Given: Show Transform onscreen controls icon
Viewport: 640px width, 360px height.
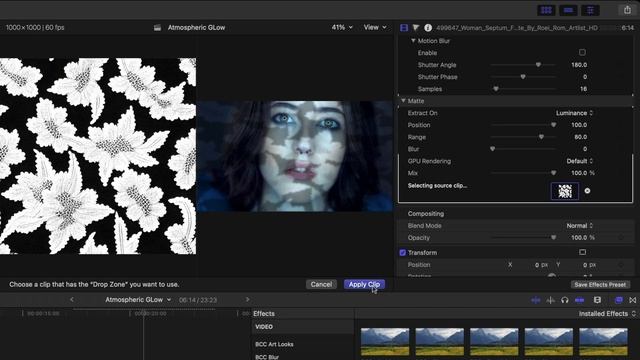Looking at the screenshot, I should pyautogui.click(x=582, y=252).
